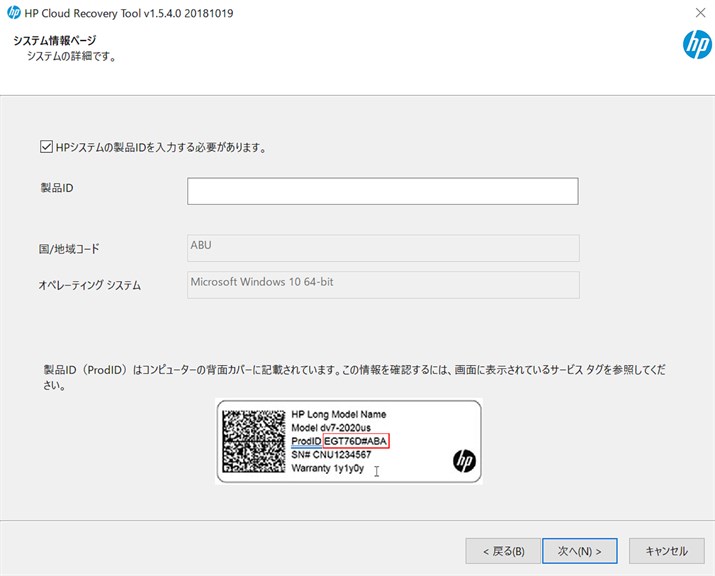Image resolution: width=715 pixels, height=576 pixels.
Task: Click the 製品ID field label
Action: click(x=57, y=188)
